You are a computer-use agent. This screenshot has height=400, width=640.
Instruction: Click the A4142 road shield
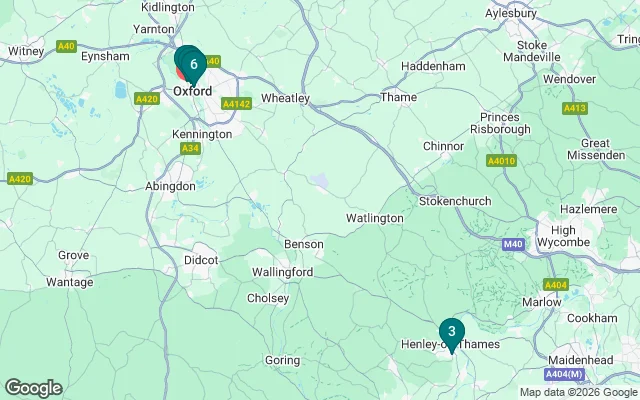236,104
